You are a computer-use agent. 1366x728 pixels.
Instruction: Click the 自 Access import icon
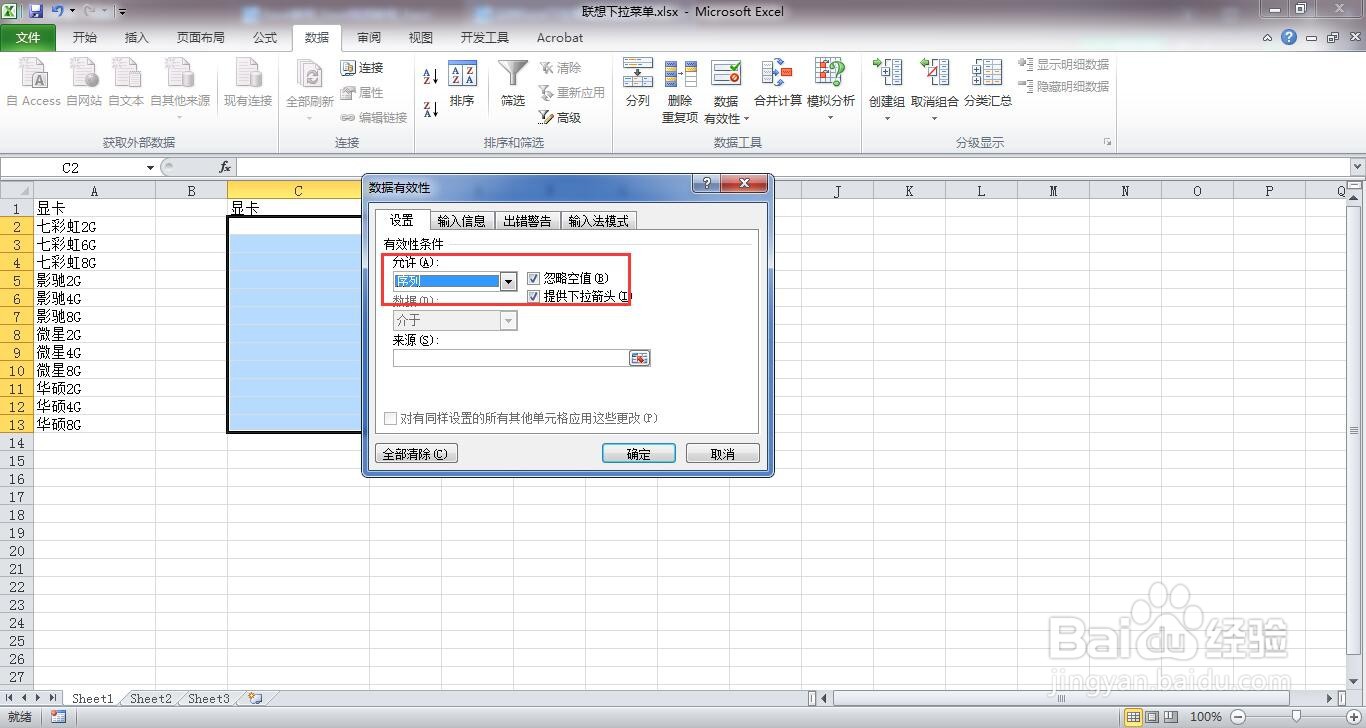[x=33, y=82]
